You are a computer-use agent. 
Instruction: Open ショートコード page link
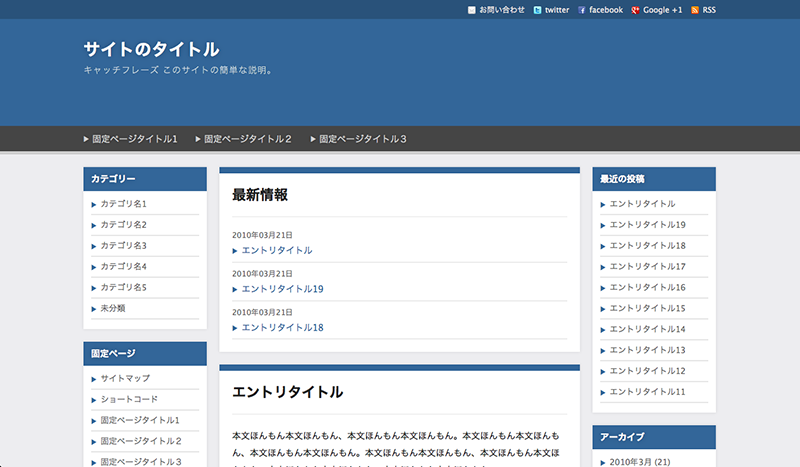tap(129, 399)
